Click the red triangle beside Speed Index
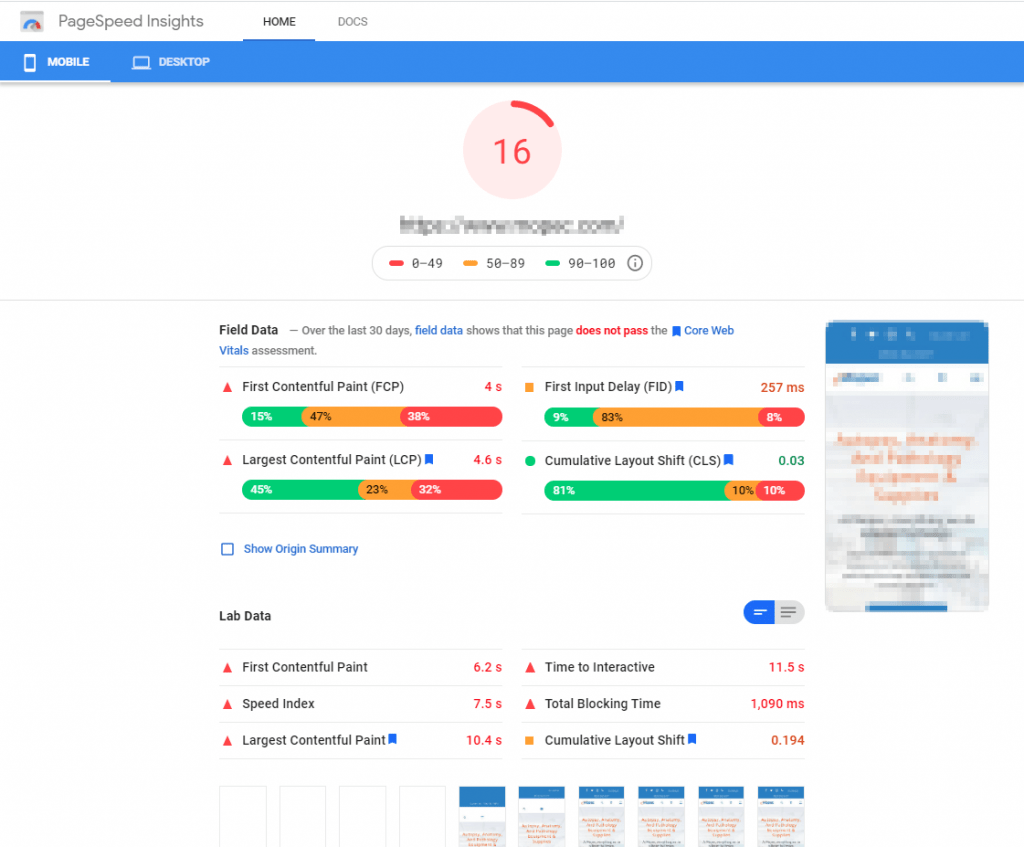 (227, 704)
